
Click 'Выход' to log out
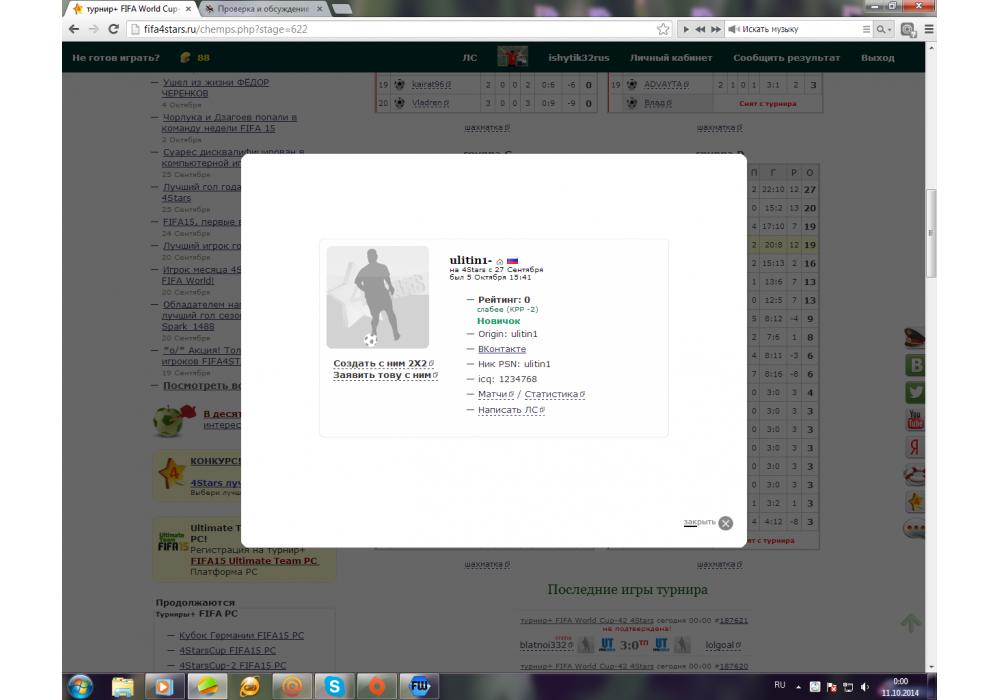[878, 57]
